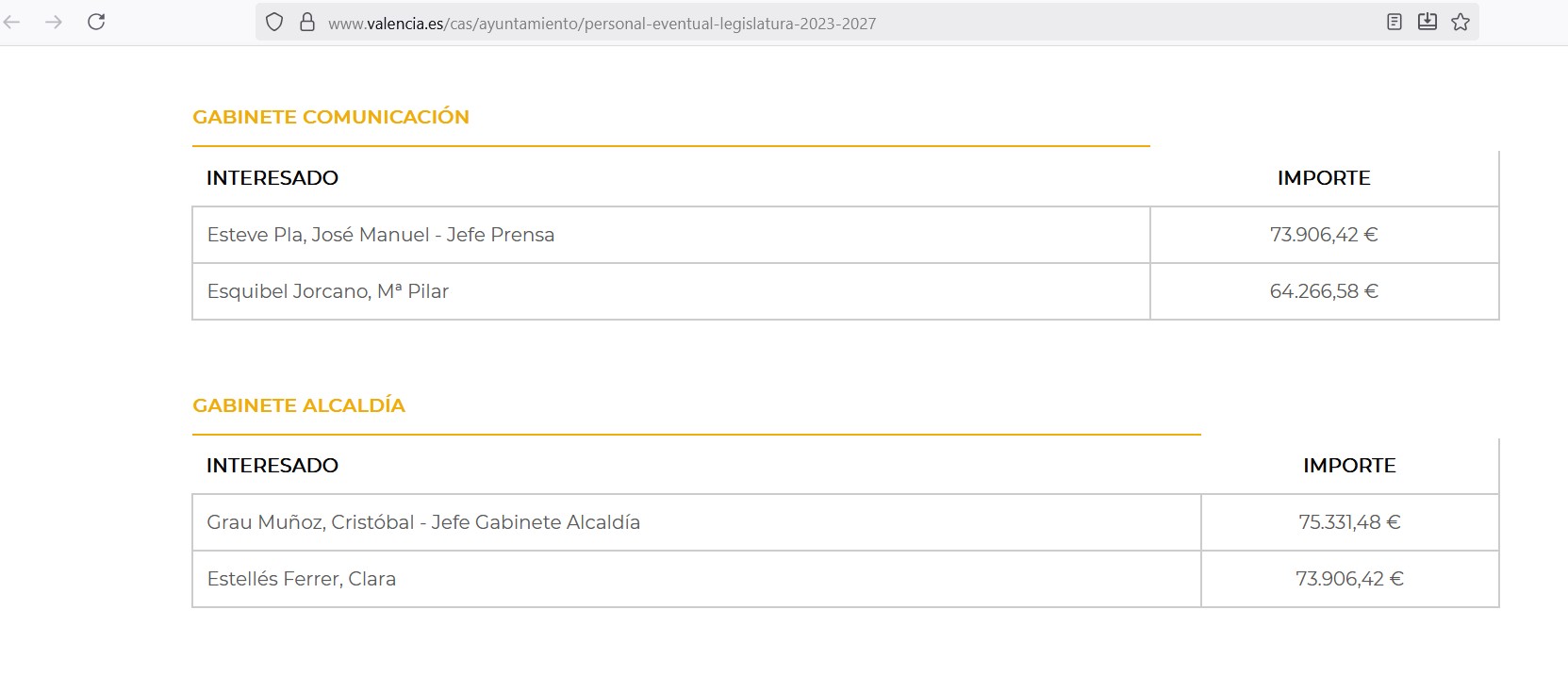Image resolution: width=1568 pixels, height=676 pixels.
Task: Reload the current page
Action: pyautogui.click(x=96, y=22)
